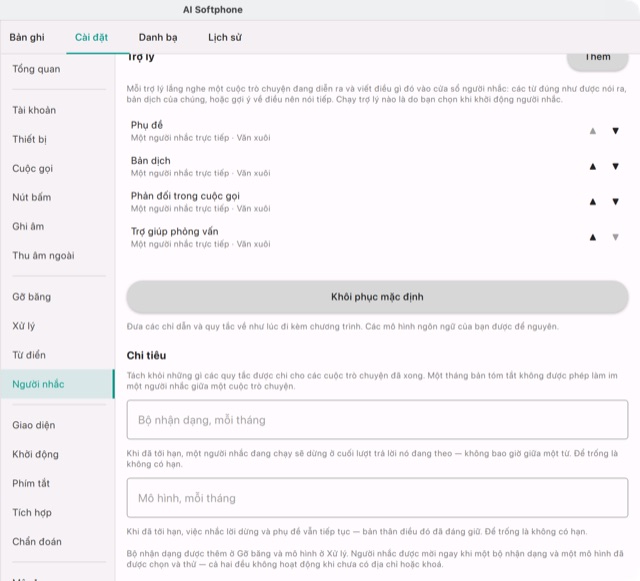Viewport: 640px width, 581px height.
Task: Open Xử lý settings section
Action: [58, 326]
